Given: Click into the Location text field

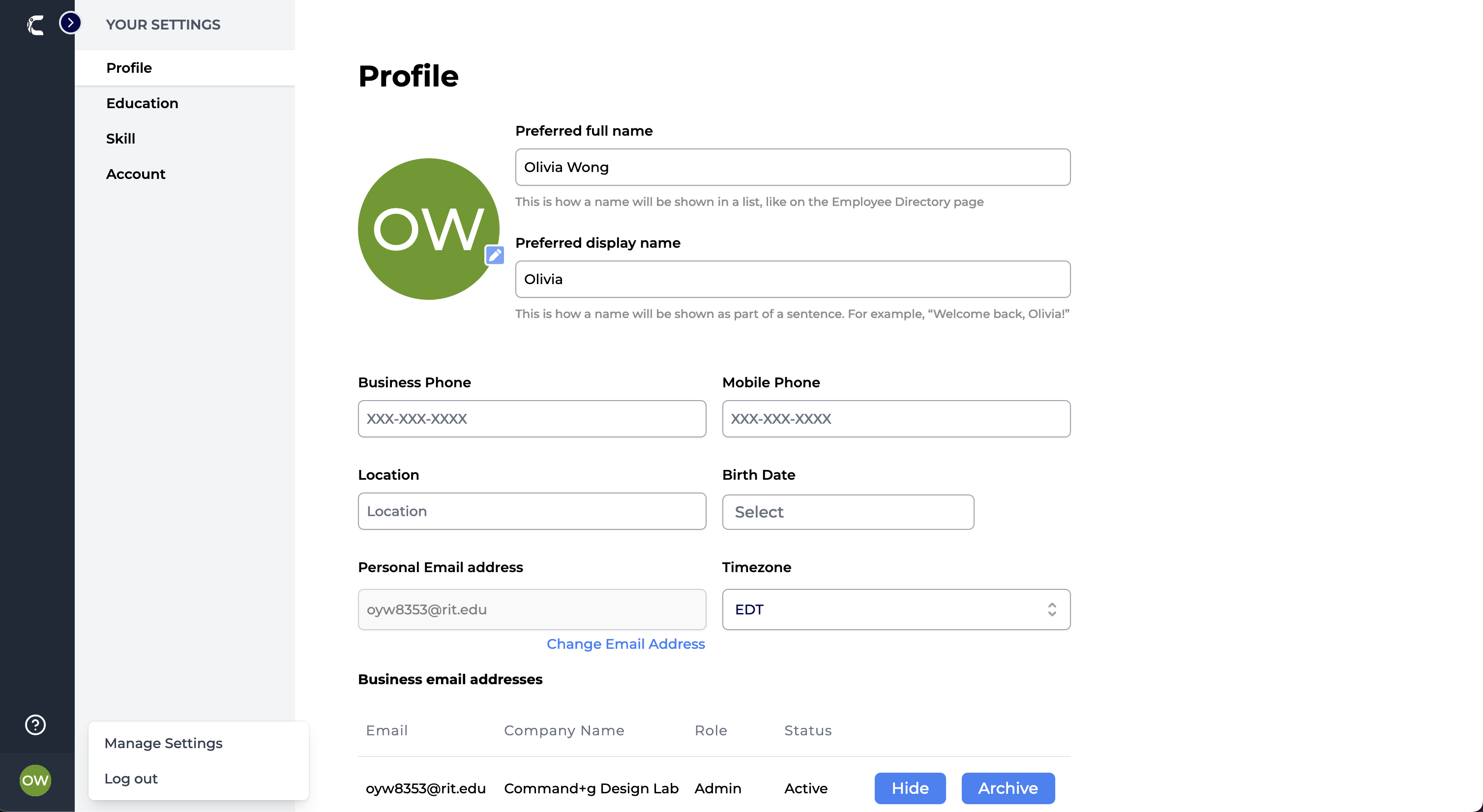Looking at the screenshot, I should (x=532, y=511).
